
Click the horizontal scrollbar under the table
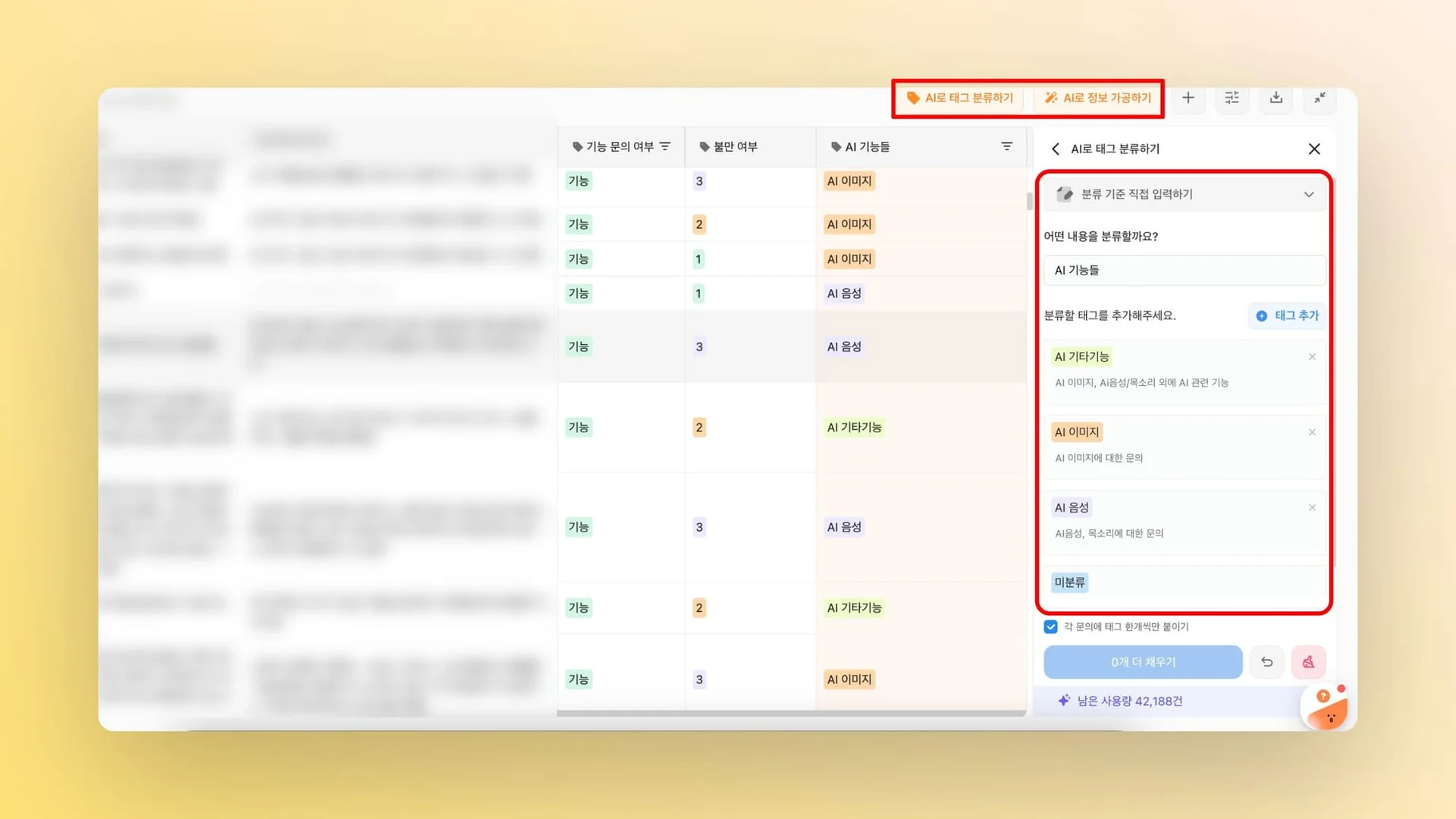click(x=791, y=713)
